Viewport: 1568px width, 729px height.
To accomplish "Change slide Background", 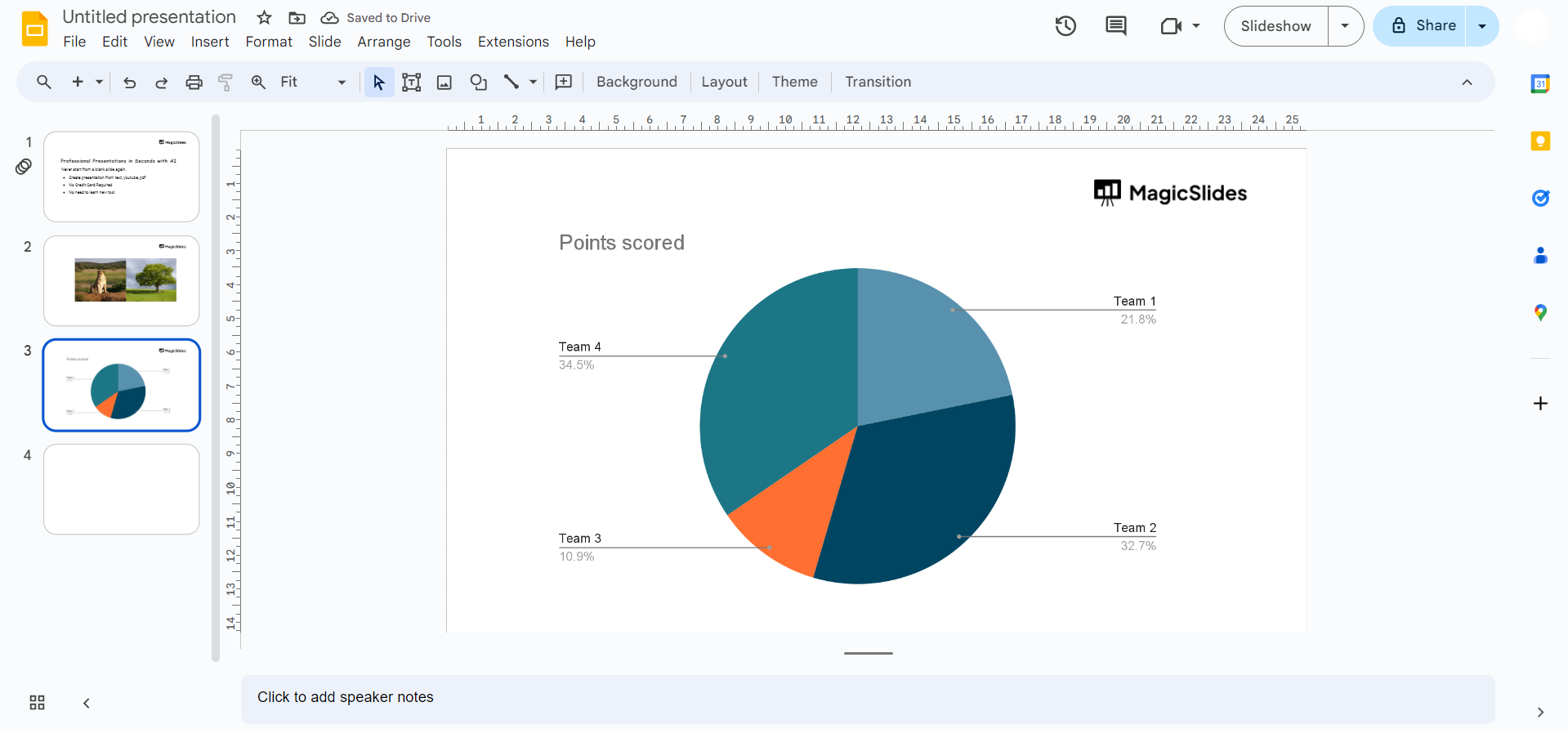I will point(637,82).
